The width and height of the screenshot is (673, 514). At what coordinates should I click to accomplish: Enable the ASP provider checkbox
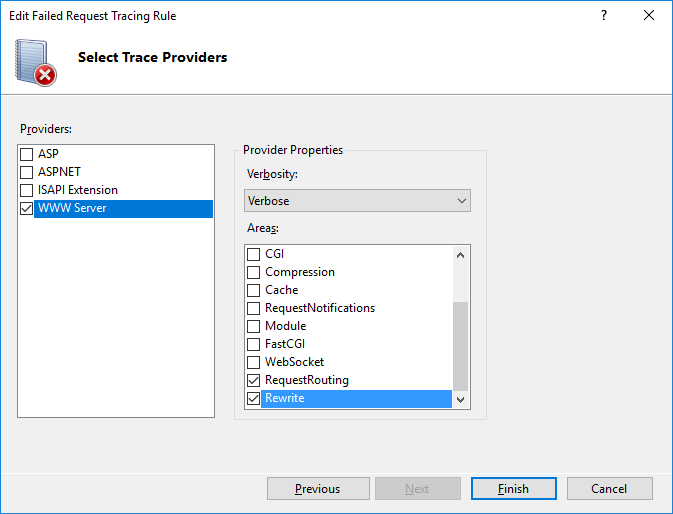27,154
